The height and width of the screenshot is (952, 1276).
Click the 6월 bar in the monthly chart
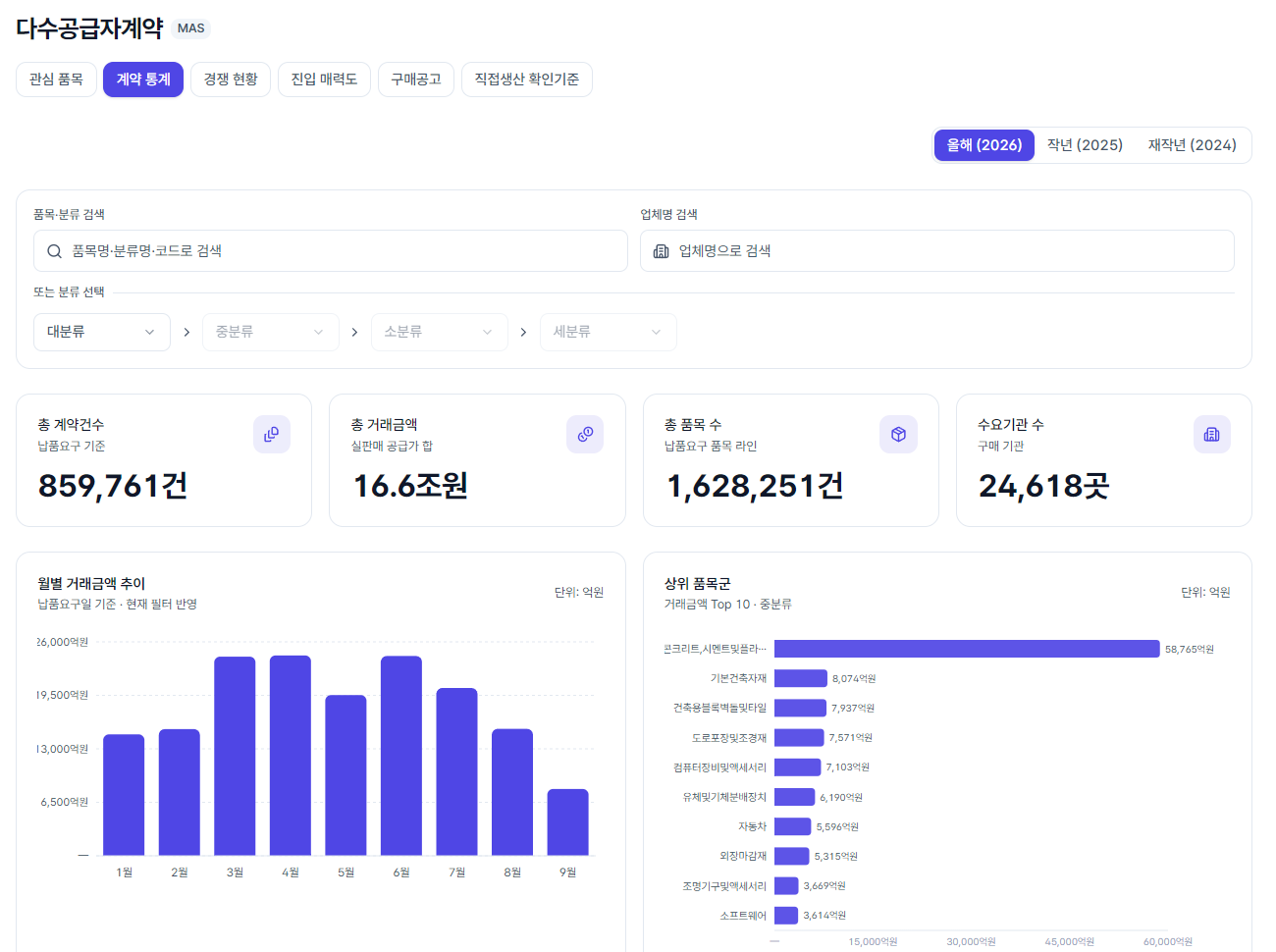pyautogui.click(x=401, y=756)
